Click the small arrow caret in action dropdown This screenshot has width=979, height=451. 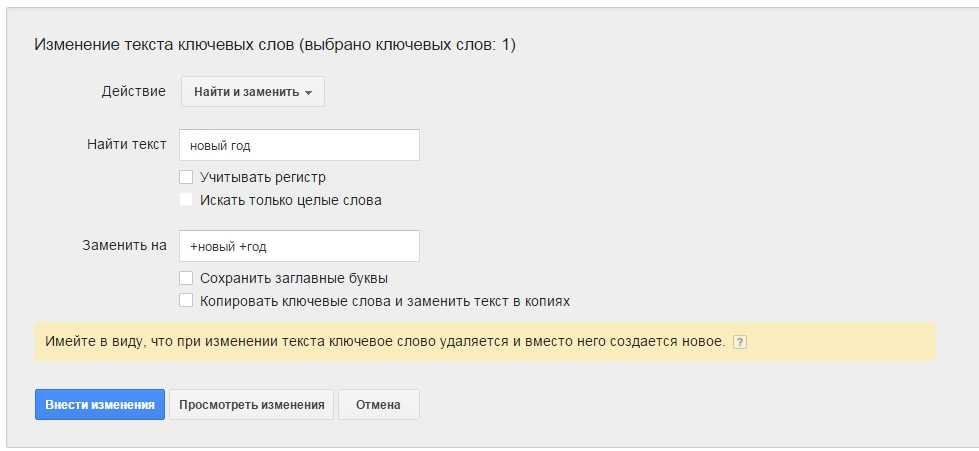[x=308, y=93]
